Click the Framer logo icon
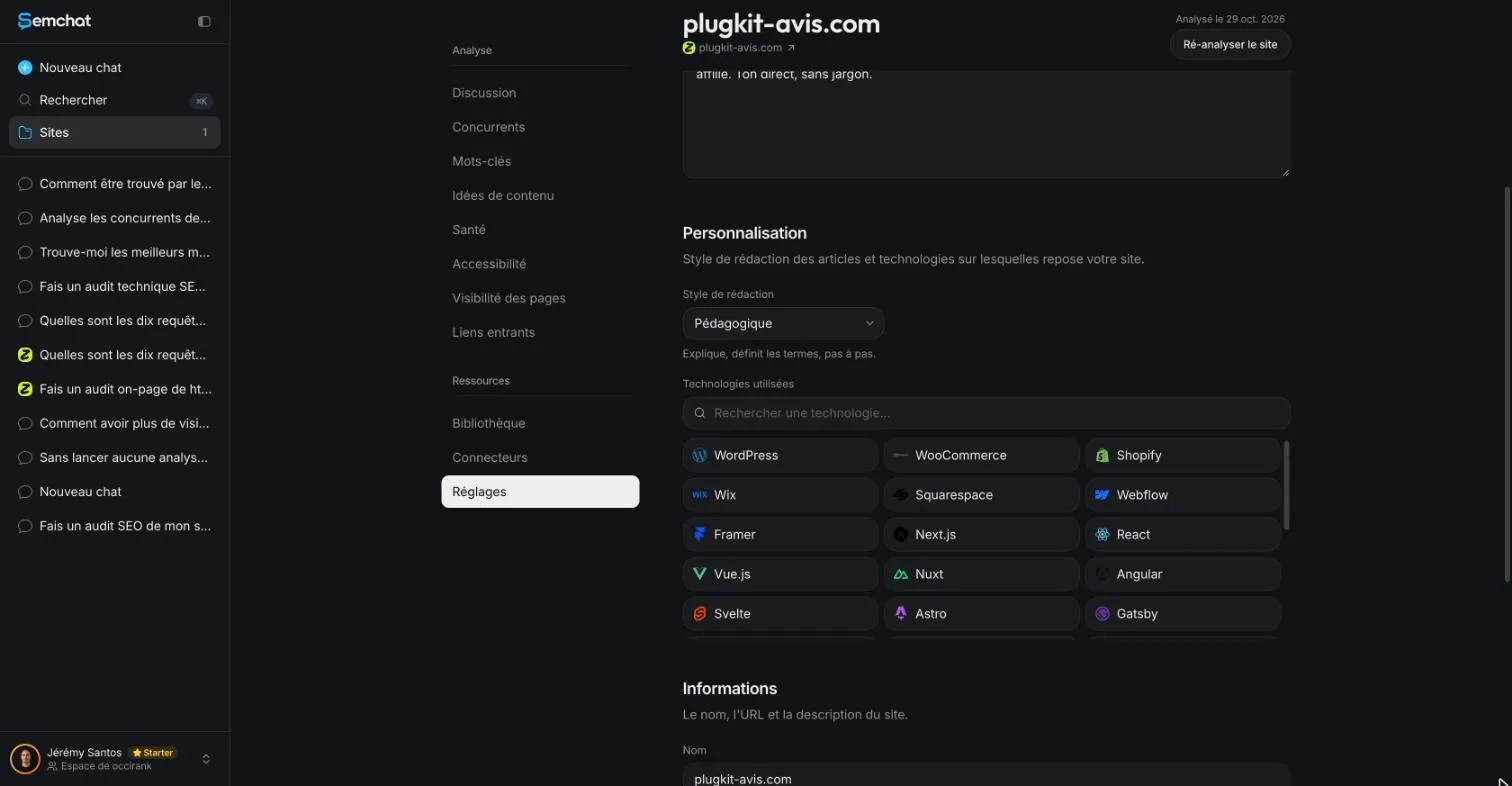The height and width of the screenshot is (786, 1512). [x=700, y=534]
